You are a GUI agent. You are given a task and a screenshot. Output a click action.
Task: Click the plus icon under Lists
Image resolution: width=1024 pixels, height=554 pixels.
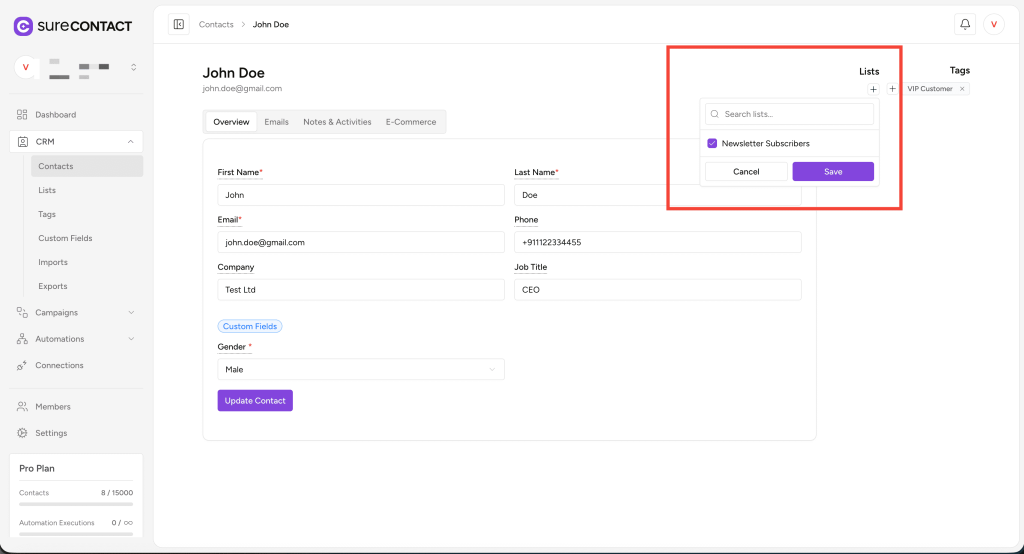click(873, 89)
